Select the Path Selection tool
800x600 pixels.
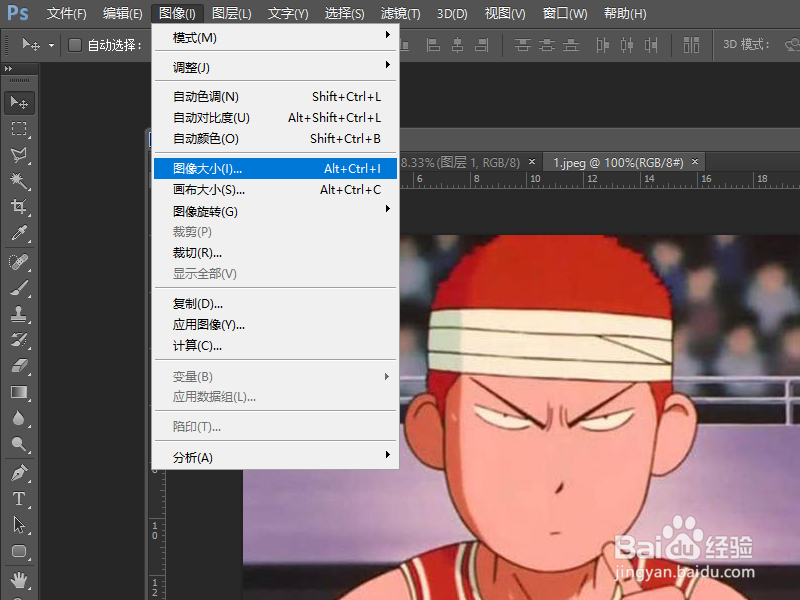pyautogui.click(x=19, y=525)
